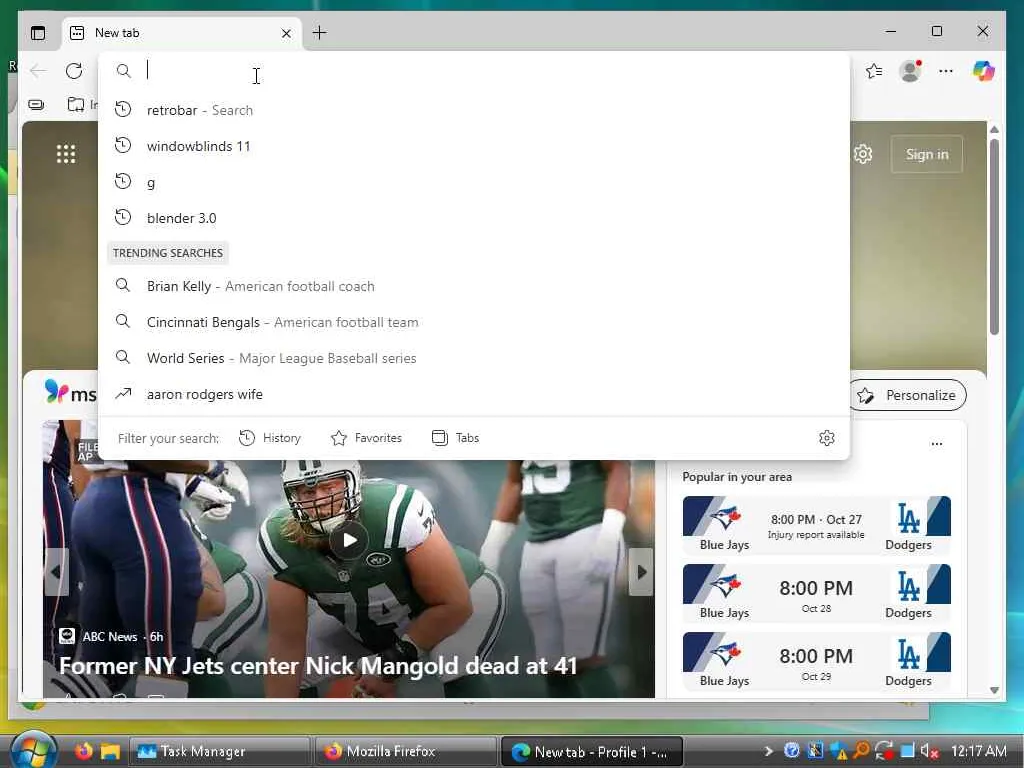
Task: Select the retrobar search history suggestion
Action: pyautogui.click(x=473, y=110)
